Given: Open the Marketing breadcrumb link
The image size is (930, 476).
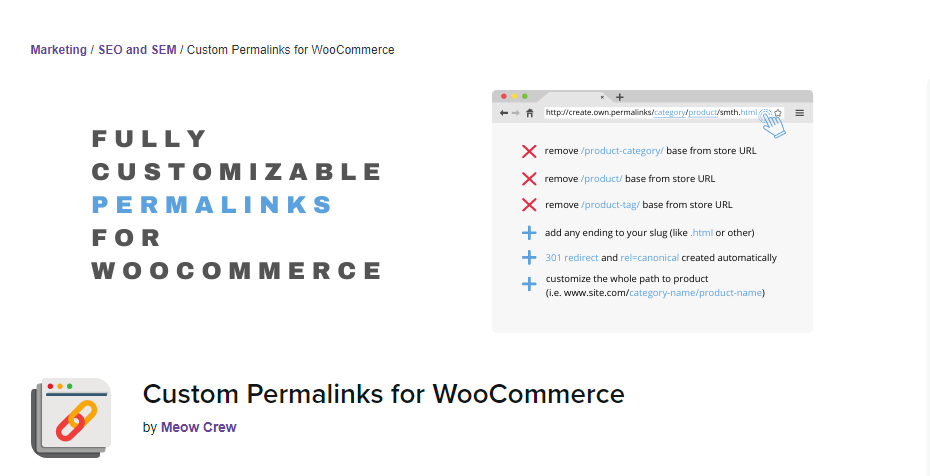Looking at the screenshot, I should [x=58, y=50].
